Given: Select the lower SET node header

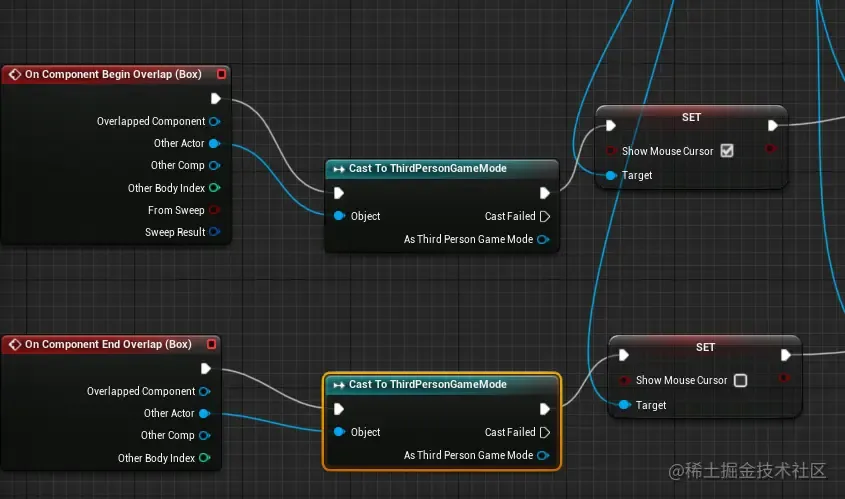Looking at the screenshot, I should [x=705, y=347].
